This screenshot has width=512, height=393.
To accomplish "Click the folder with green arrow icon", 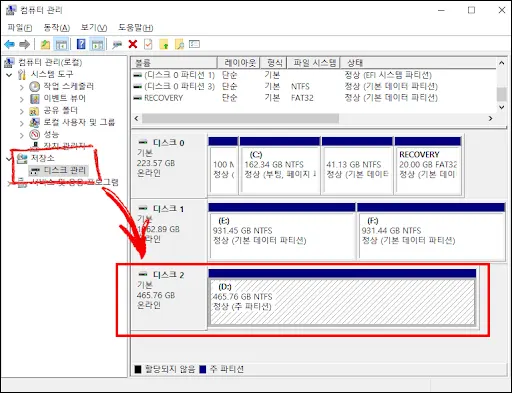I will point(164,44).
